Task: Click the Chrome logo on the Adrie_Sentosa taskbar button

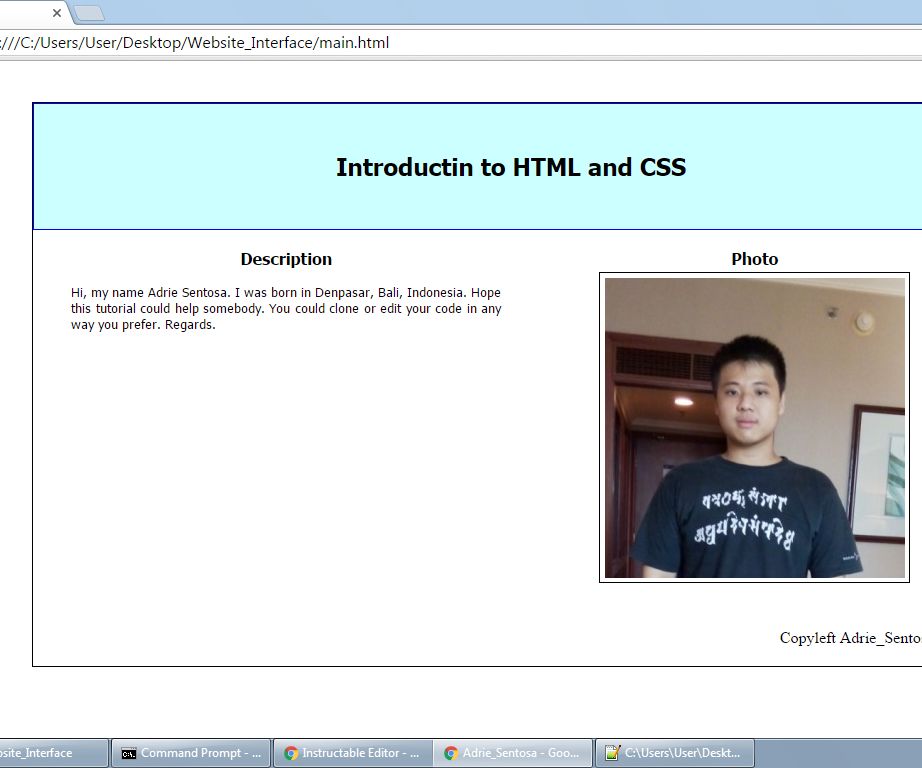Action: click(450, 752)
